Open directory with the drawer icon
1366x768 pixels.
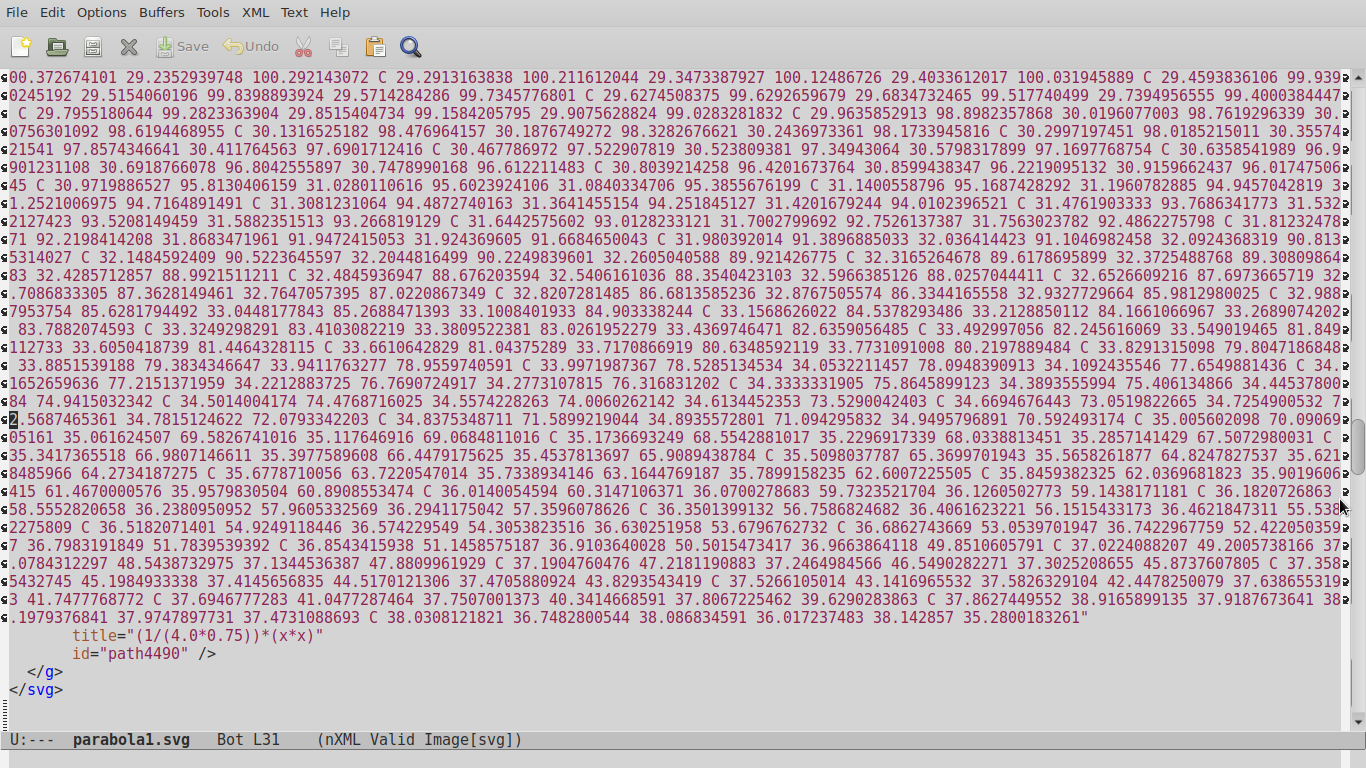coord(93,47)
